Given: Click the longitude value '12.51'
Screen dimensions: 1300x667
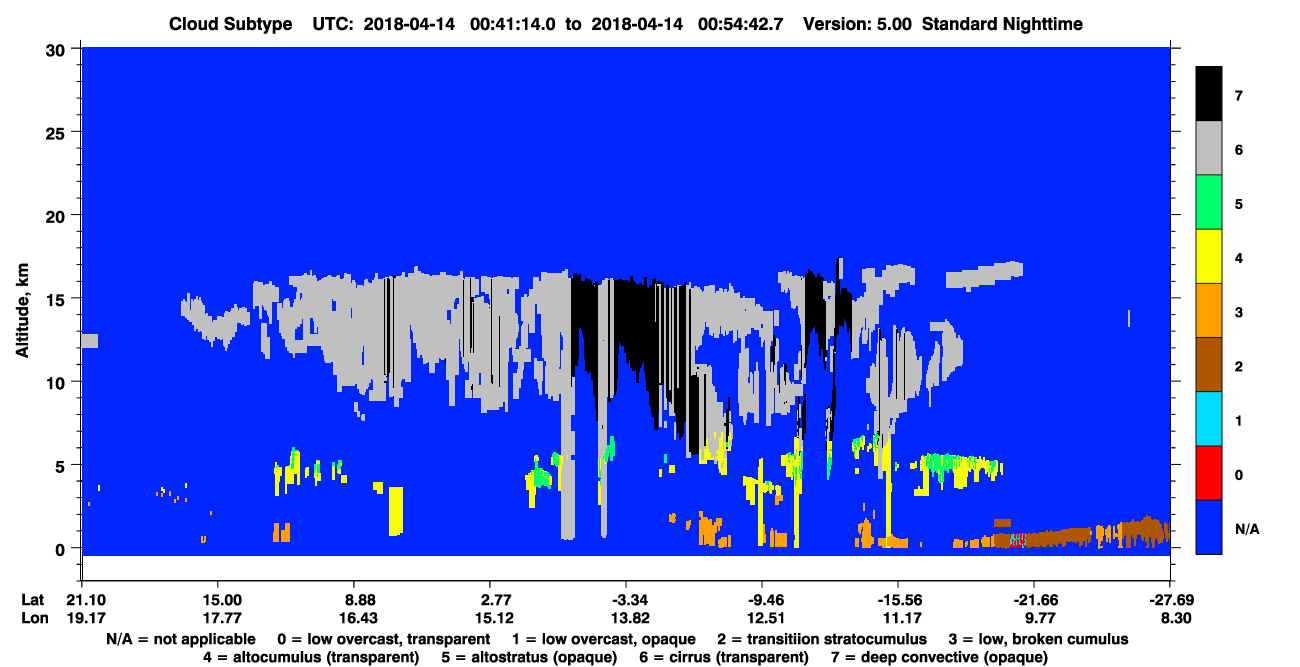Looking at the screenshot, I should [x=765, y=618].
